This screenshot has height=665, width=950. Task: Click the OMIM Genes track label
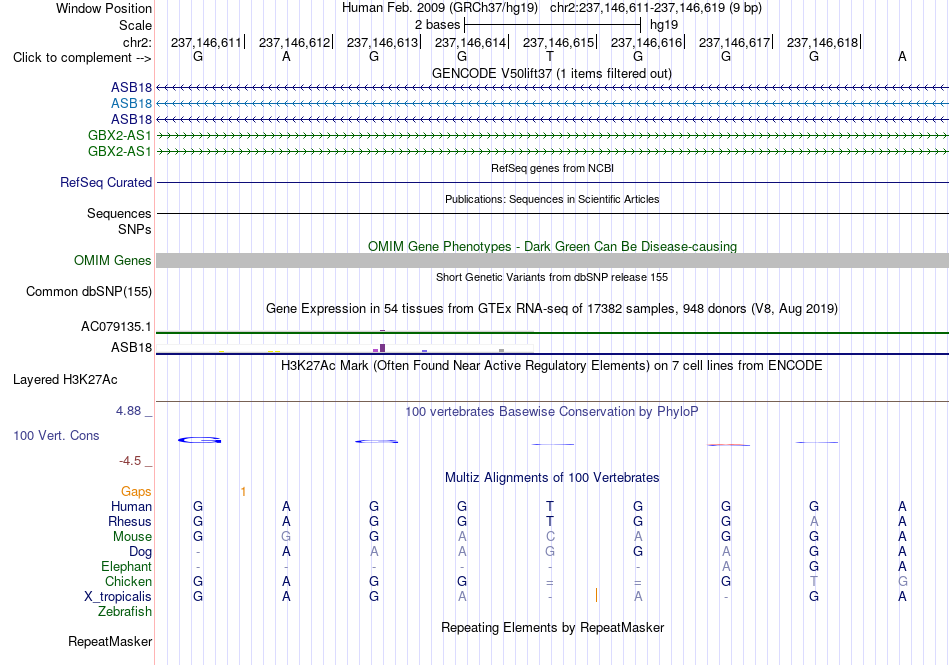(113, 260)
